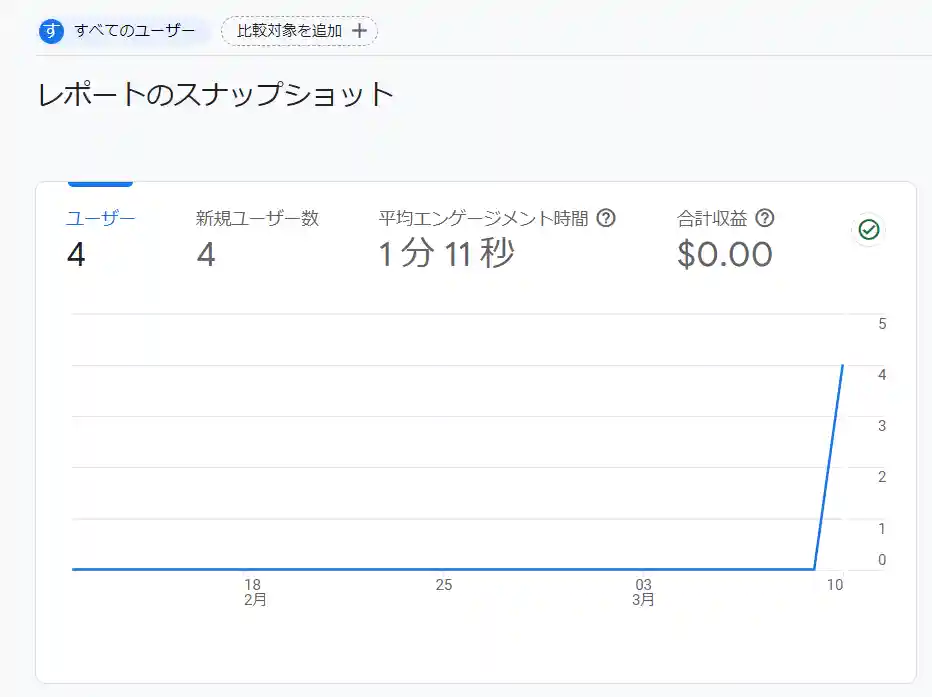The image size is (932, 697).
Task: Click the $0.00 total revenue value
Action: (x=724, y=255)
